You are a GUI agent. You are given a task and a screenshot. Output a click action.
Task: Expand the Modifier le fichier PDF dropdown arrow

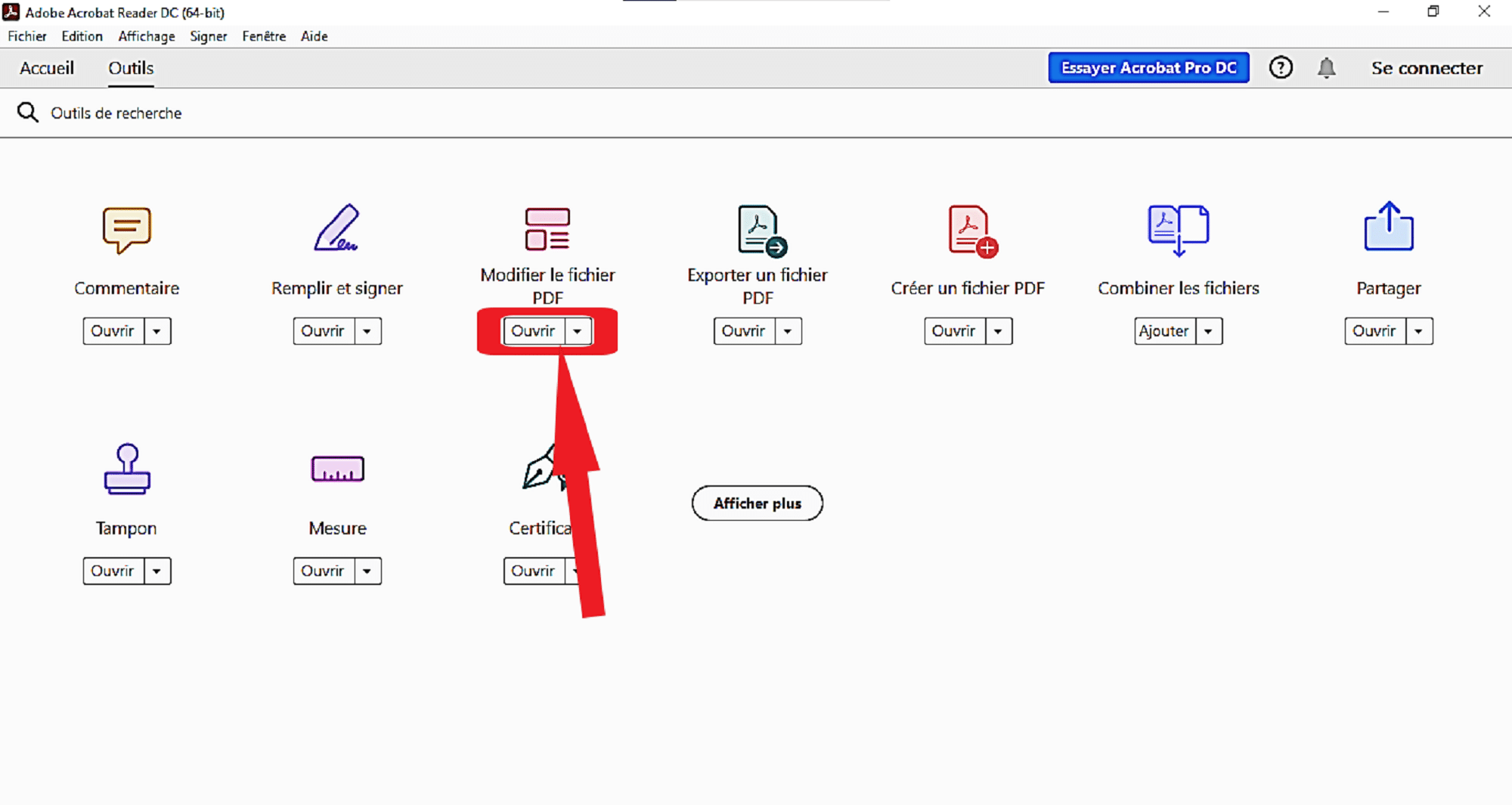(x=578, y=331)
